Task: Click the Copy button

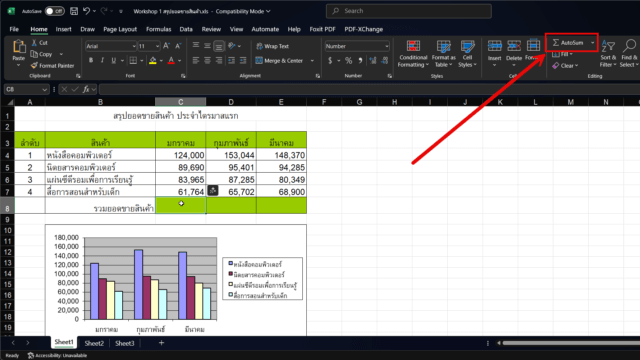Action: (x=42, y=54)
